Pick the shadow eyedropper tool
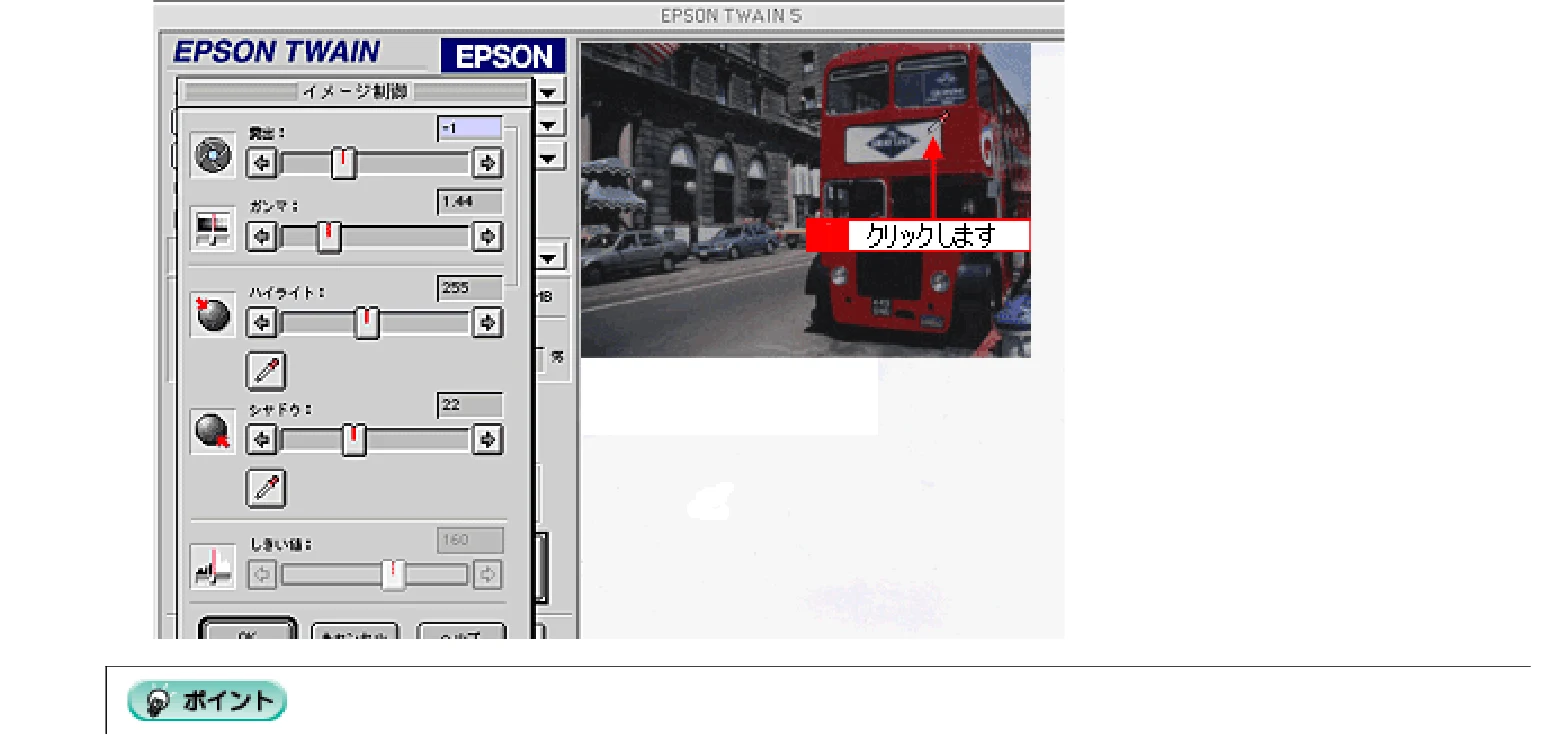Screen dimensions: 1552x735 pyautogui.click(x=266, y=488)
